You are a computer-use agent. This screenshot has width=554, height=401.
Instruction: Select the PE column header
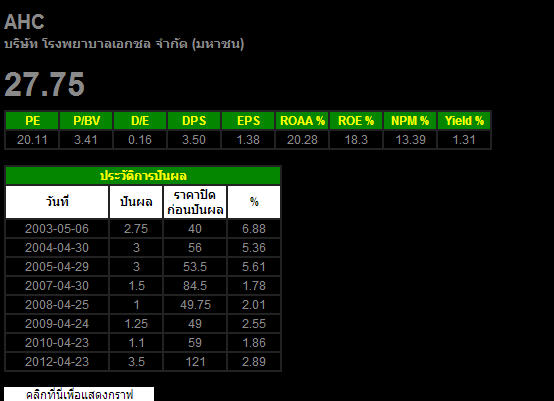point(32,121)
